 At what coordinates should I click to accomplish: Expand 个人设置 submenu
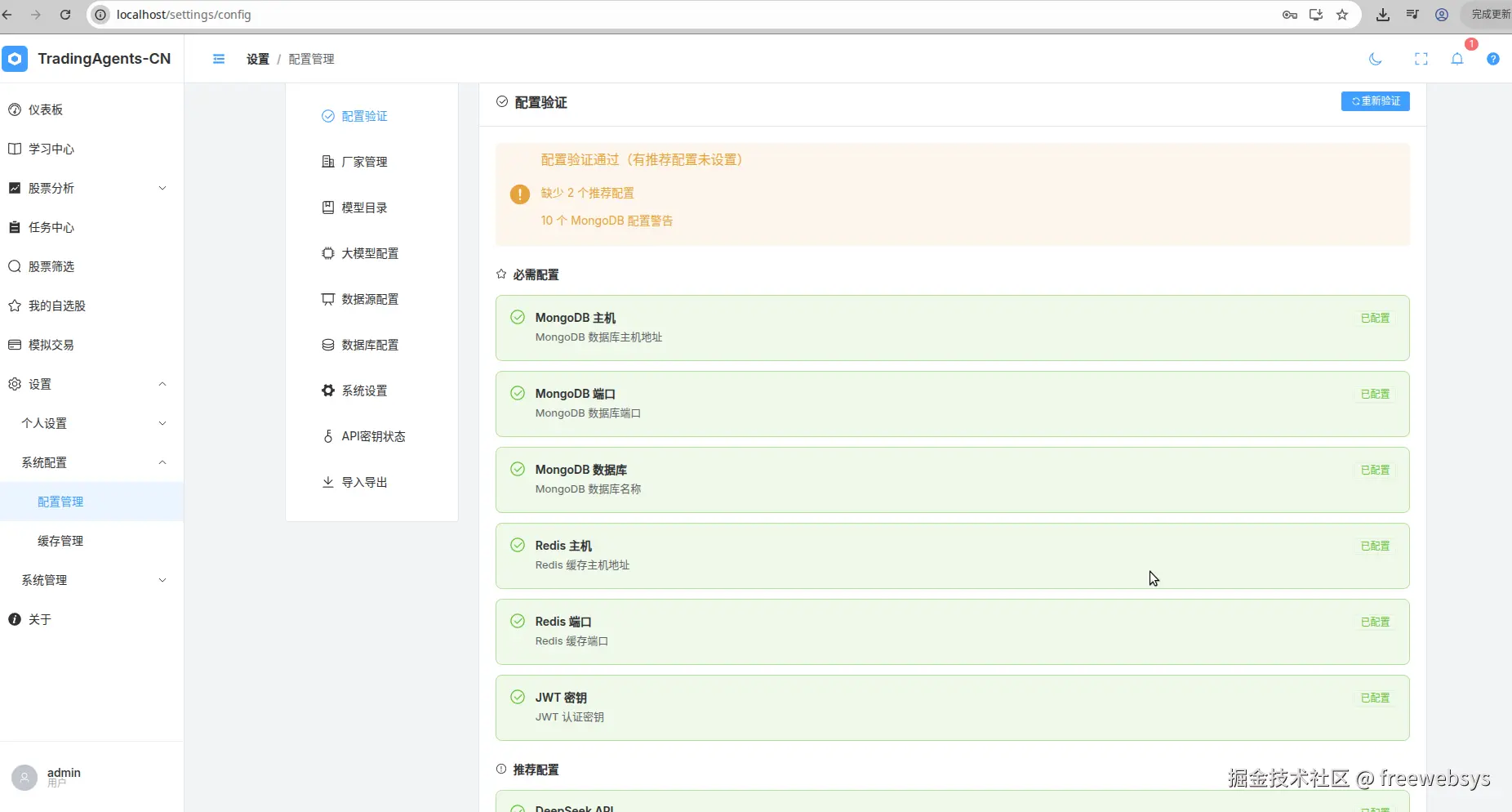coord(91,423)
